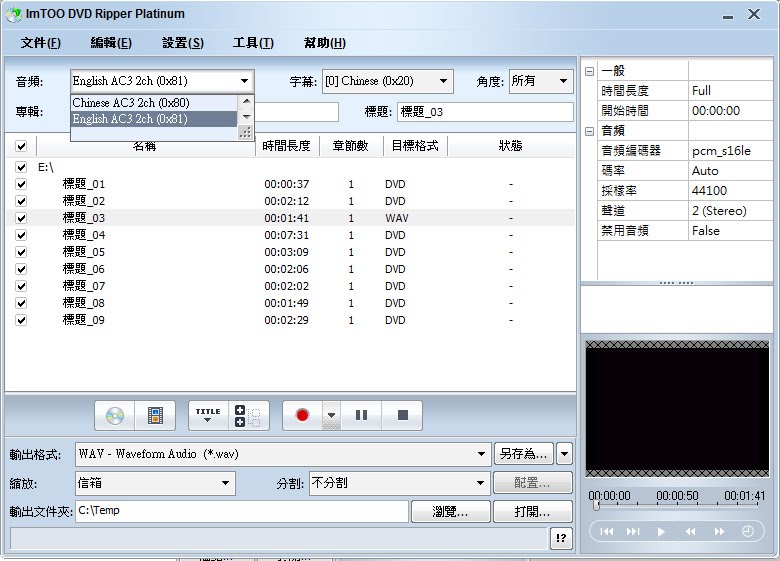Uncheck 標題_06 checkbox

pyautogui.click(x=21, y=269)
